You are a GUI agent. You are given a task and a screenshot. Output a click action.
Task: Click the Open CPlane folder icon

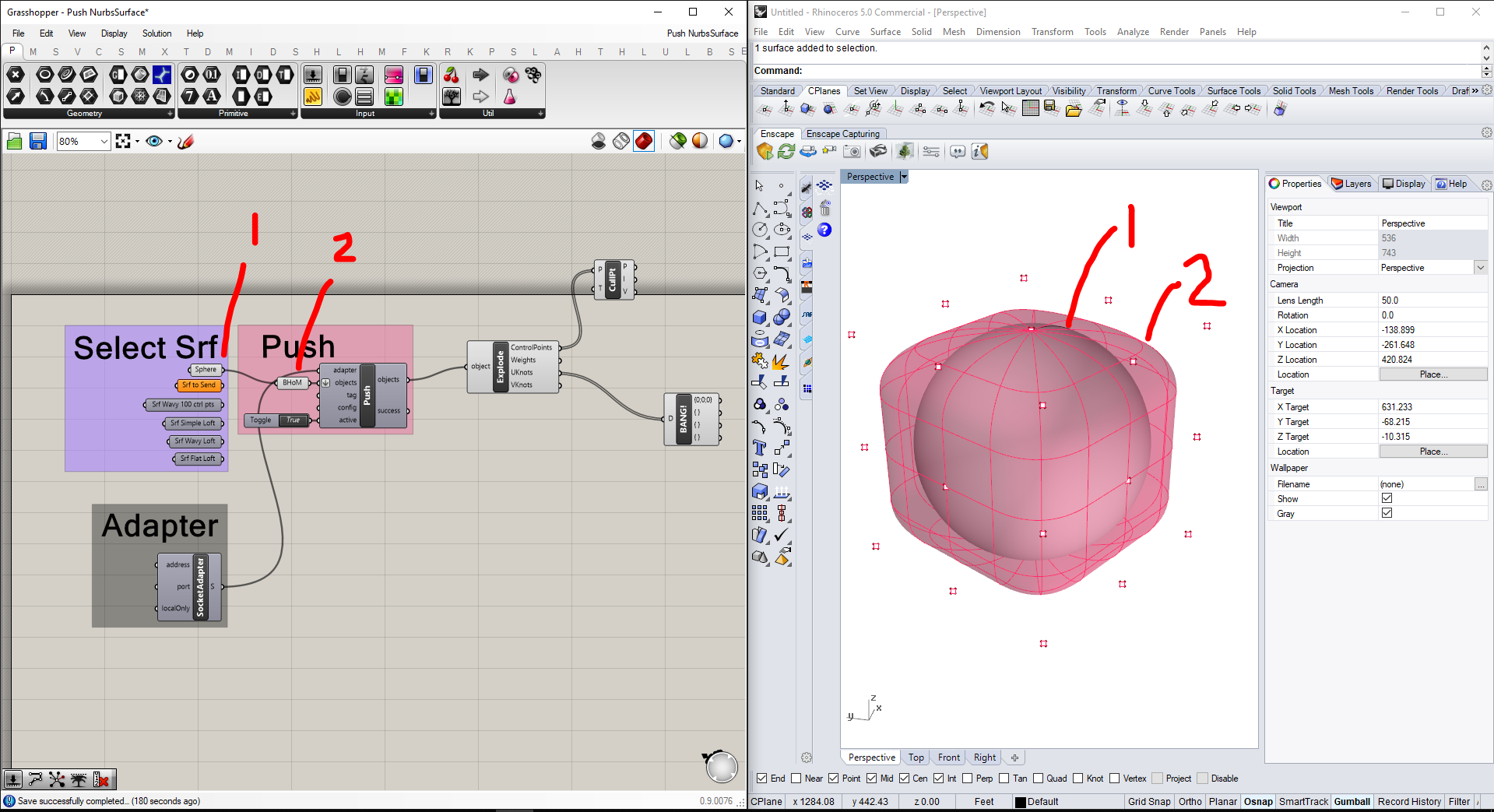click(1074, 109)
